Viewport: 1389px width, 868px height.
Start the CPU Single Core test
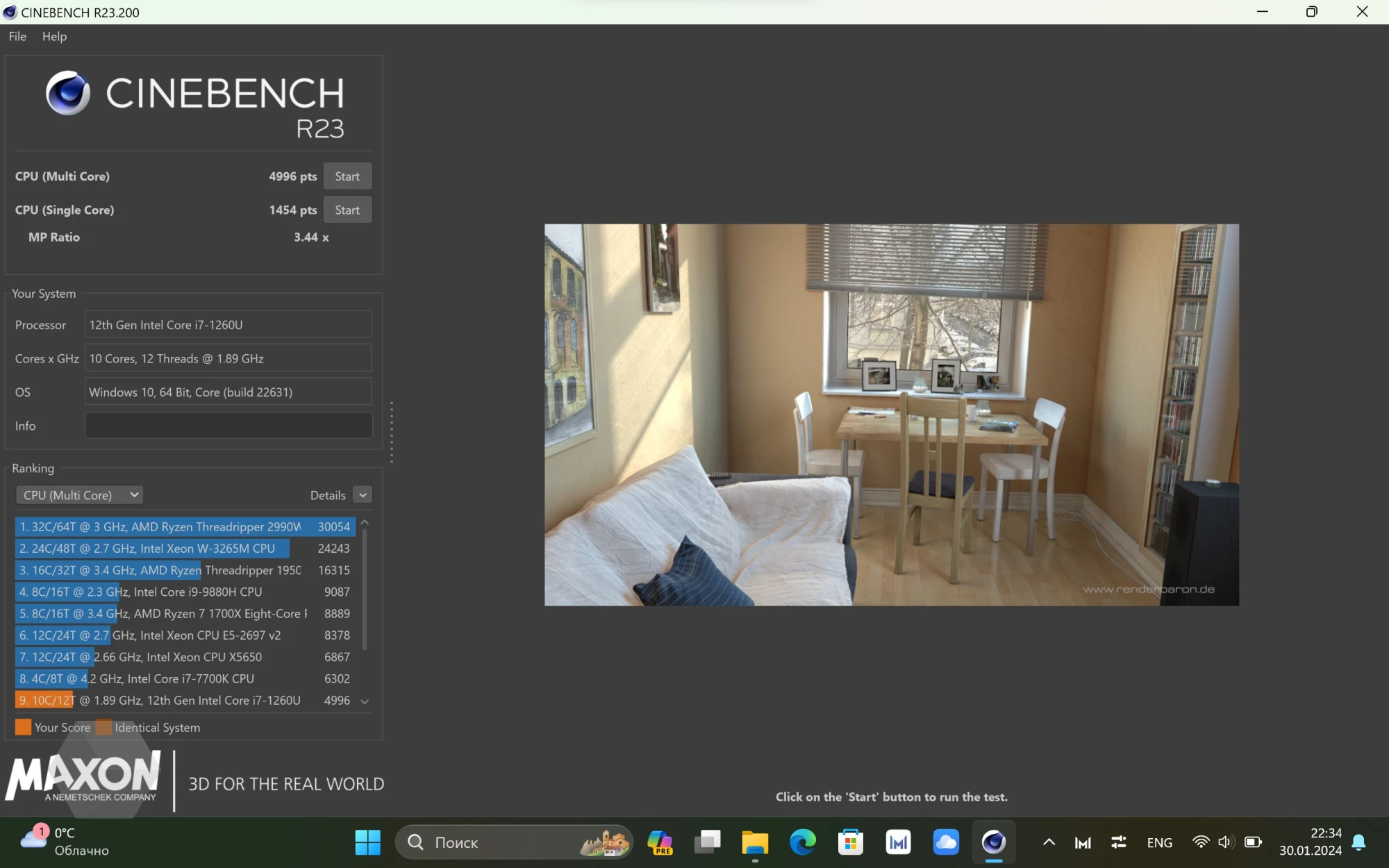tap(347, 210)
